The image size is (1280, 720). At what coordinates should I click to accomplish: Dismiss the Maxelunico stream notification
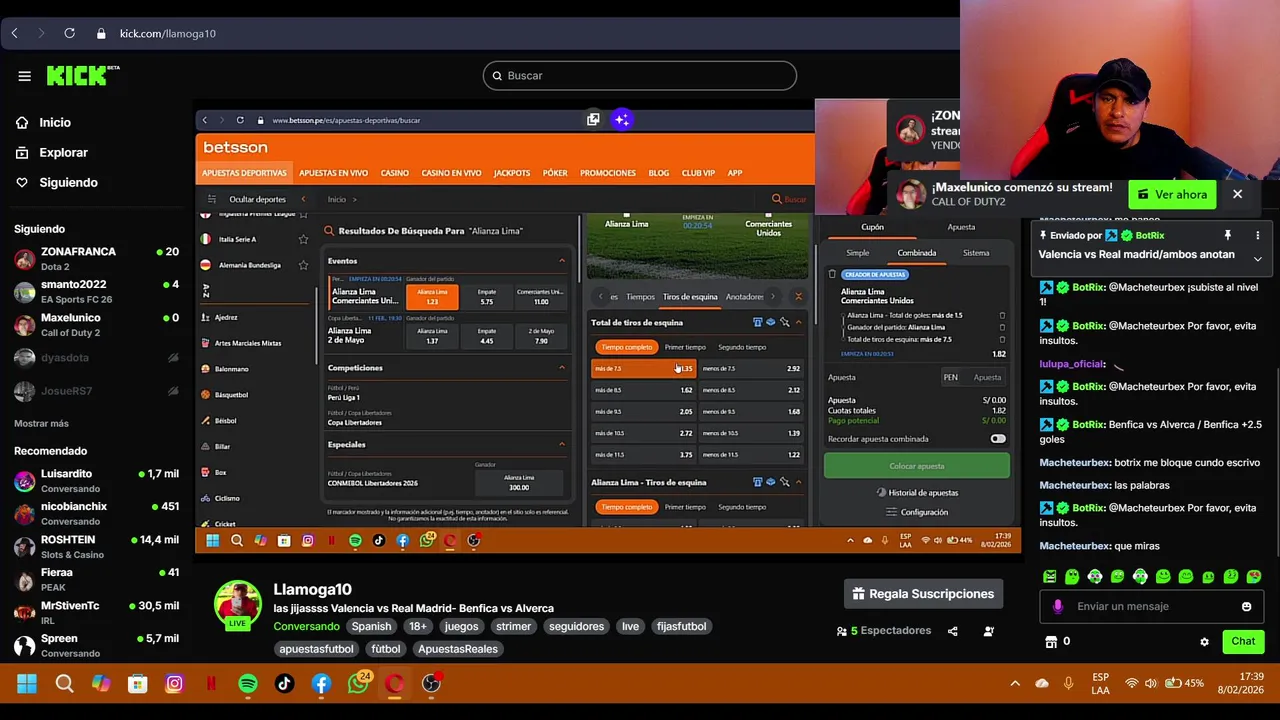[x=1237, y=194]
